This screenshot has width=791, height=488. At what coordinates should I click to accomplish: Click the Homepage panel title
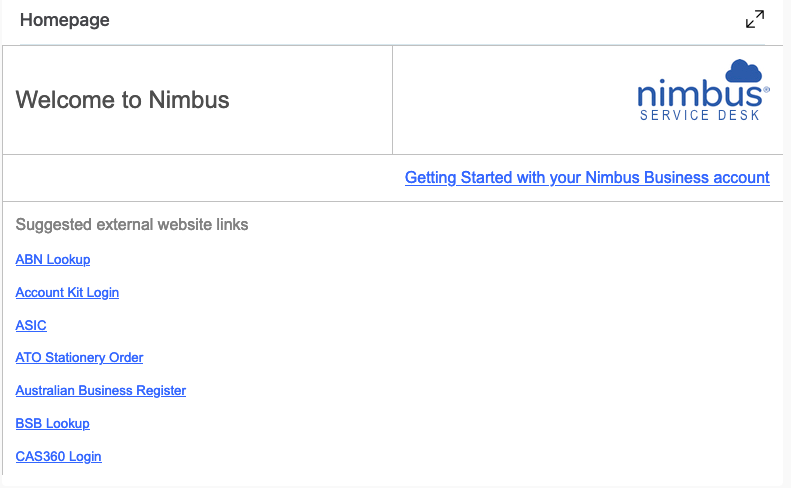(65, 20)
